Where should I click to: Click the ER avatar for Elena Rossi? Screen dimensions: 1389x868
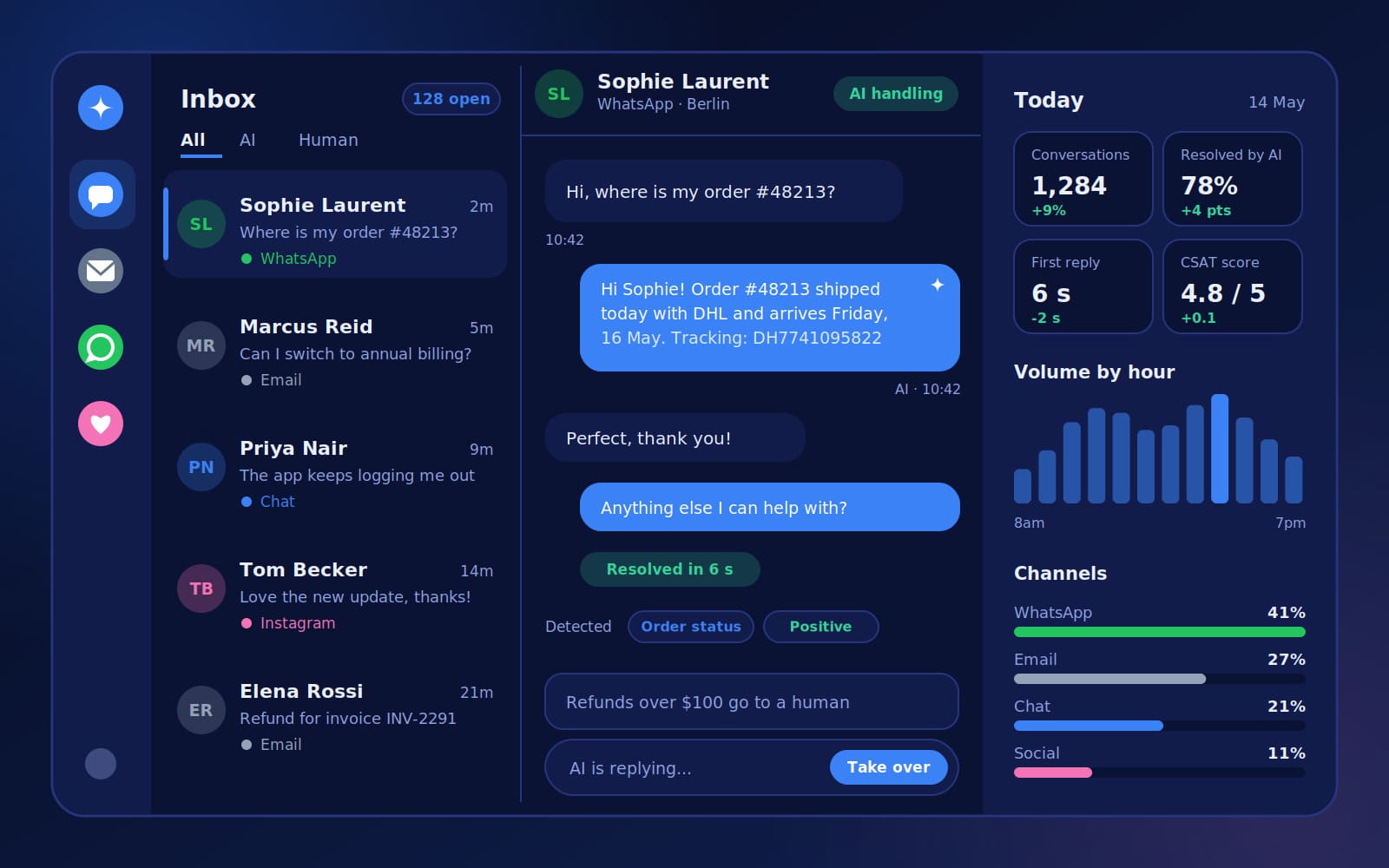201,710
